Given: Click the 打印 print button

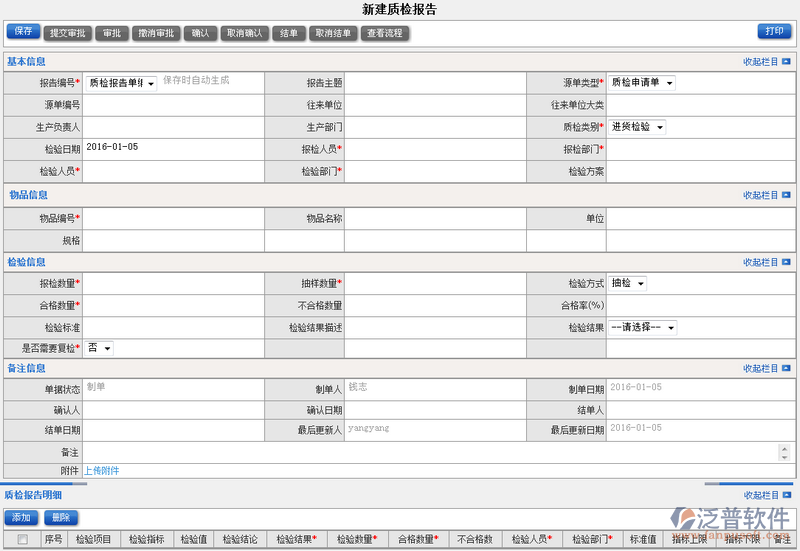Looking at the screenshot, I should (x=774, y=31).
